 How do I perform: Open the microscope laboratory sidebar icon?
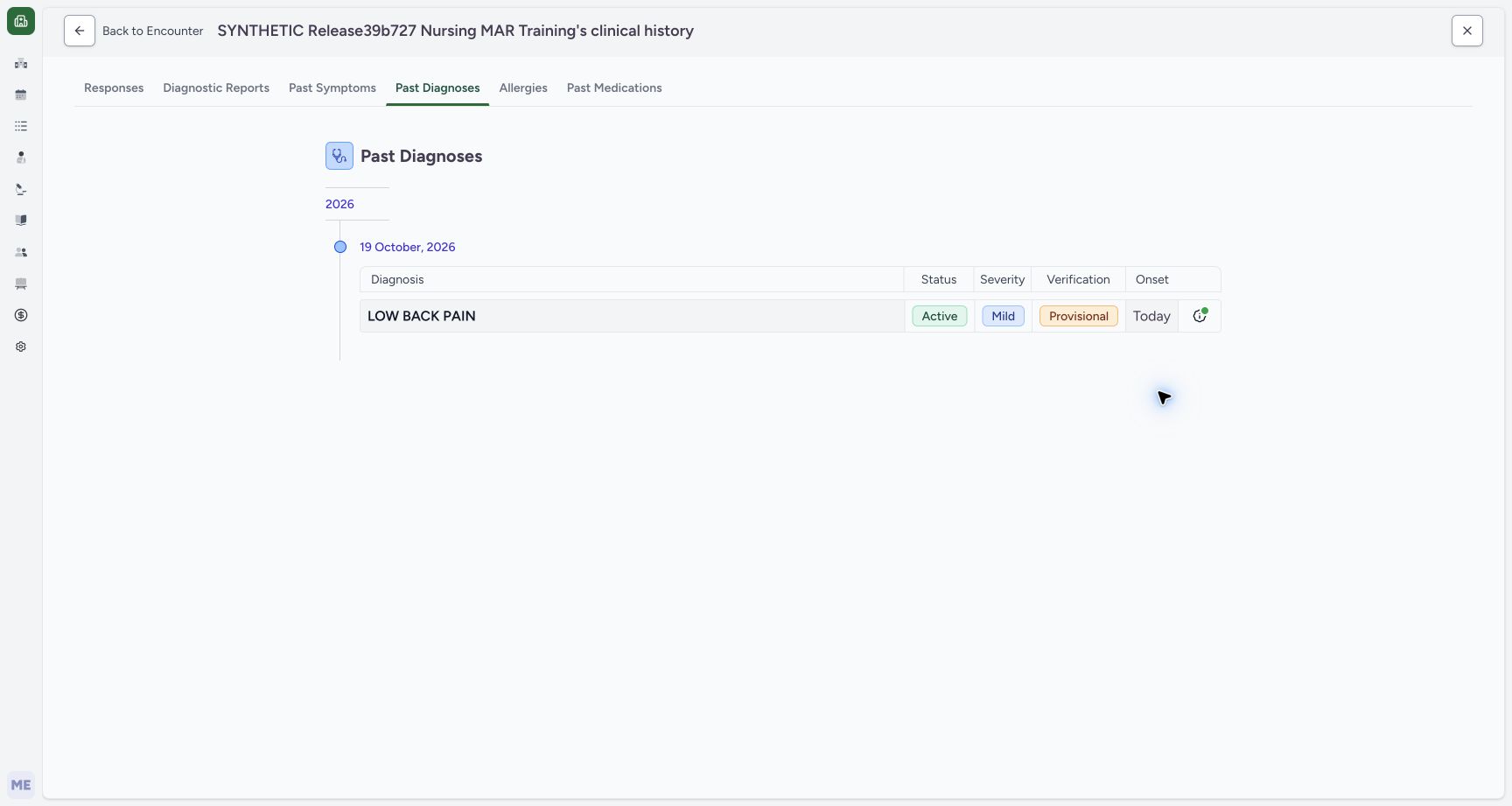tap(21, 189)
